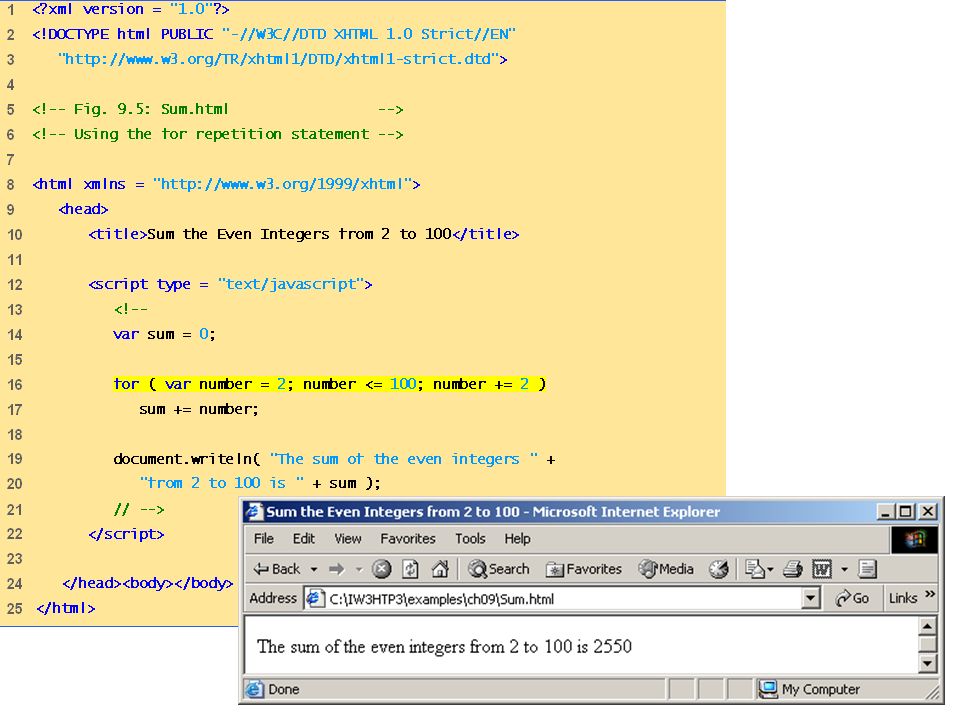960x720 pixels.
Task: Click the comment 'Fig. 9.5: Sum.html'
Action: click(218, 110)
